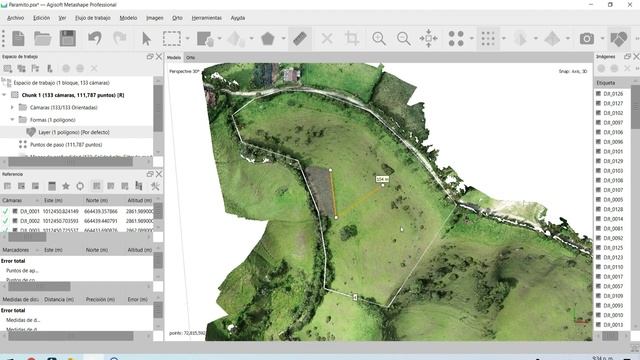Viewport: 640px width, 360px height.
Task: Toggle check mark for camera DJI_0001
Action: (5, 211)
